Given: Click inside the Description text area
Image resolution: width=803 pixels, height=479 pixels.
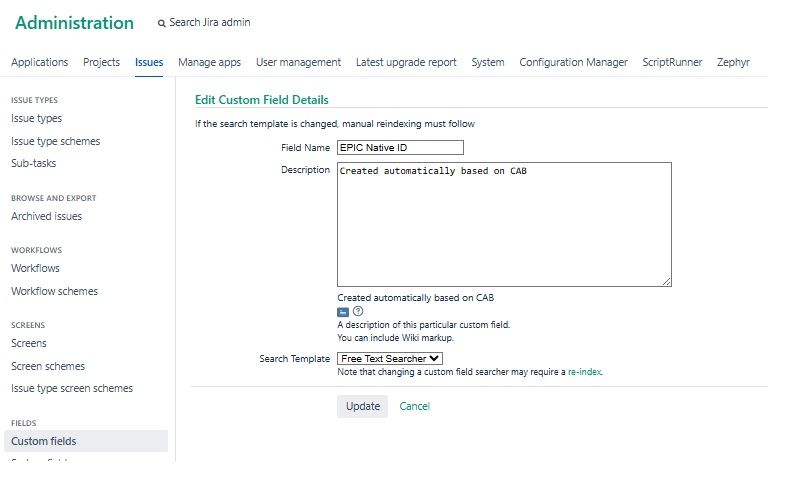Looking at the screenshot, I should coord(503,225).
